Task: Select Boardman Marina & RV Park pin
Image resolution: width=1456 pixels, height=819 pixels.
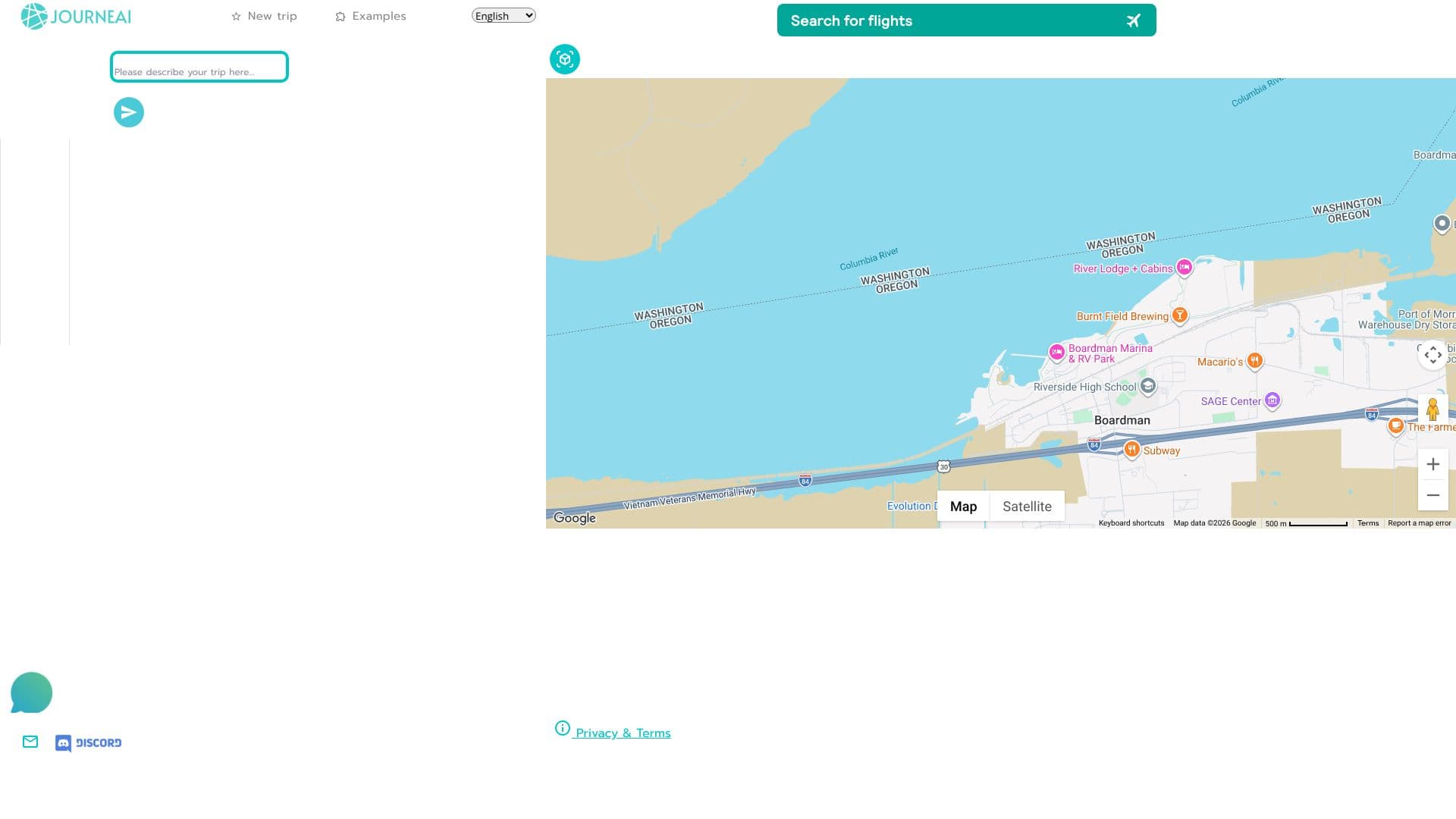Action: (x=1056, y=352)
